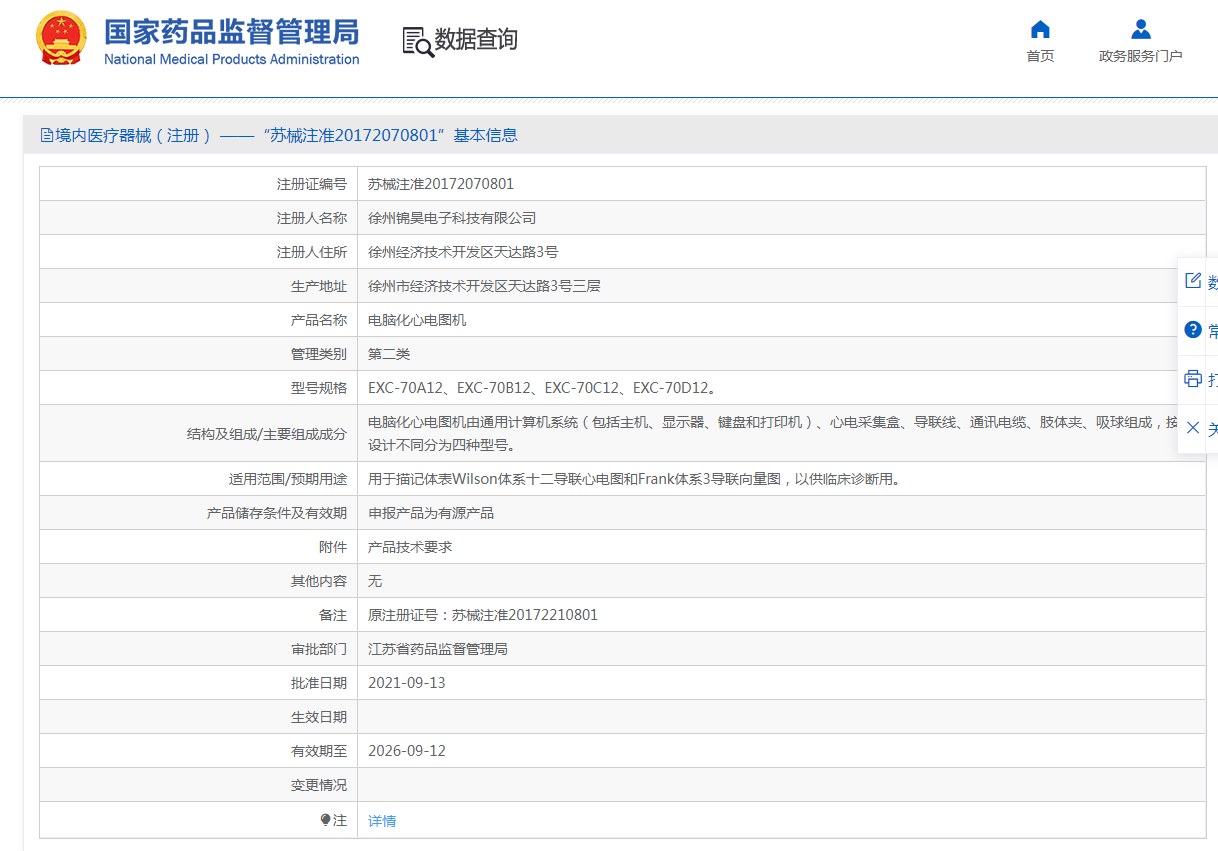Click approving department 江苏省药品监督管理局
Screen dimensions: 1218x851
coord(438,649)
